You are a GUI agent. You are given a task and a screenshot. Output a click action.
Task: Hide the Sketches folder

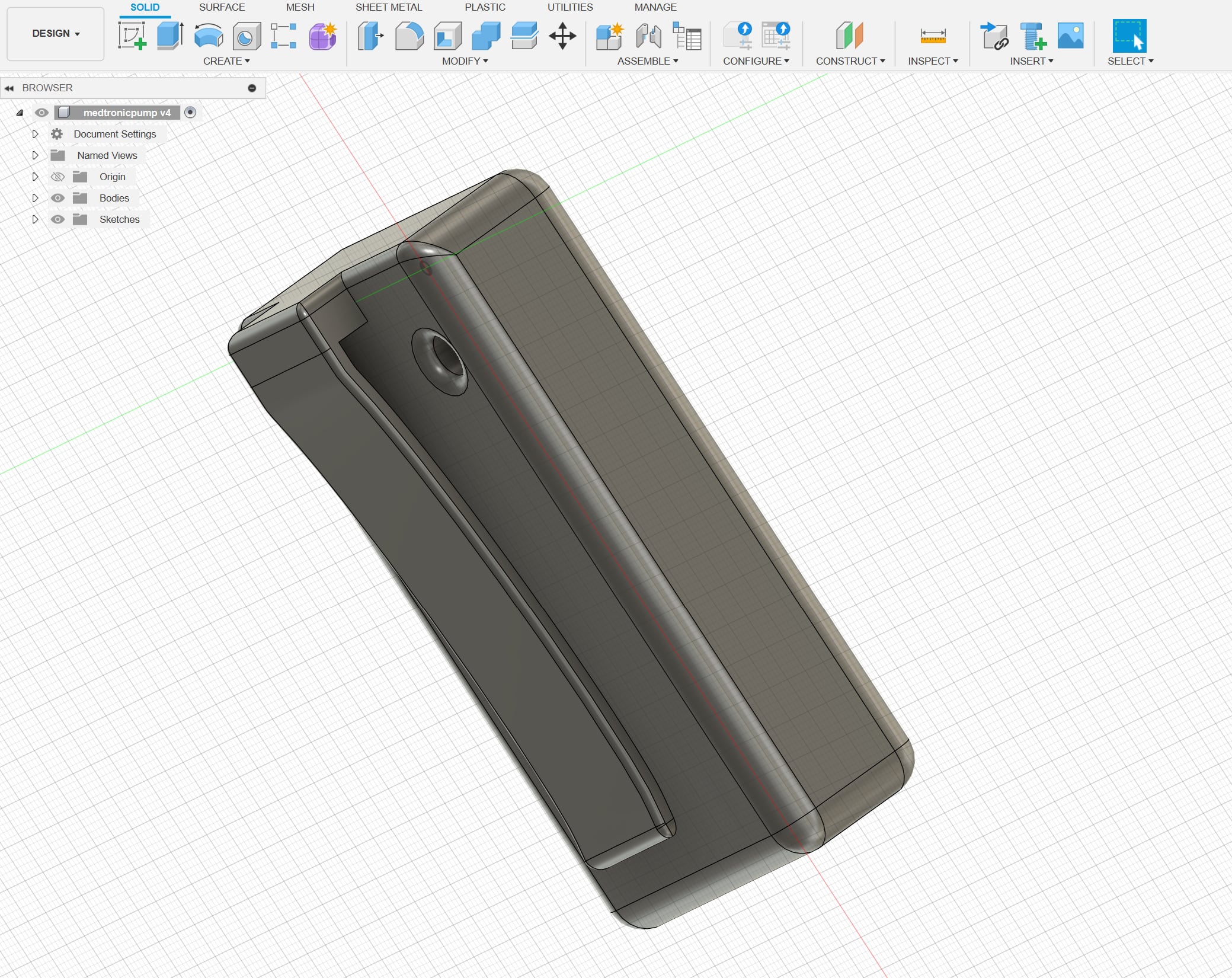[57, 219]
